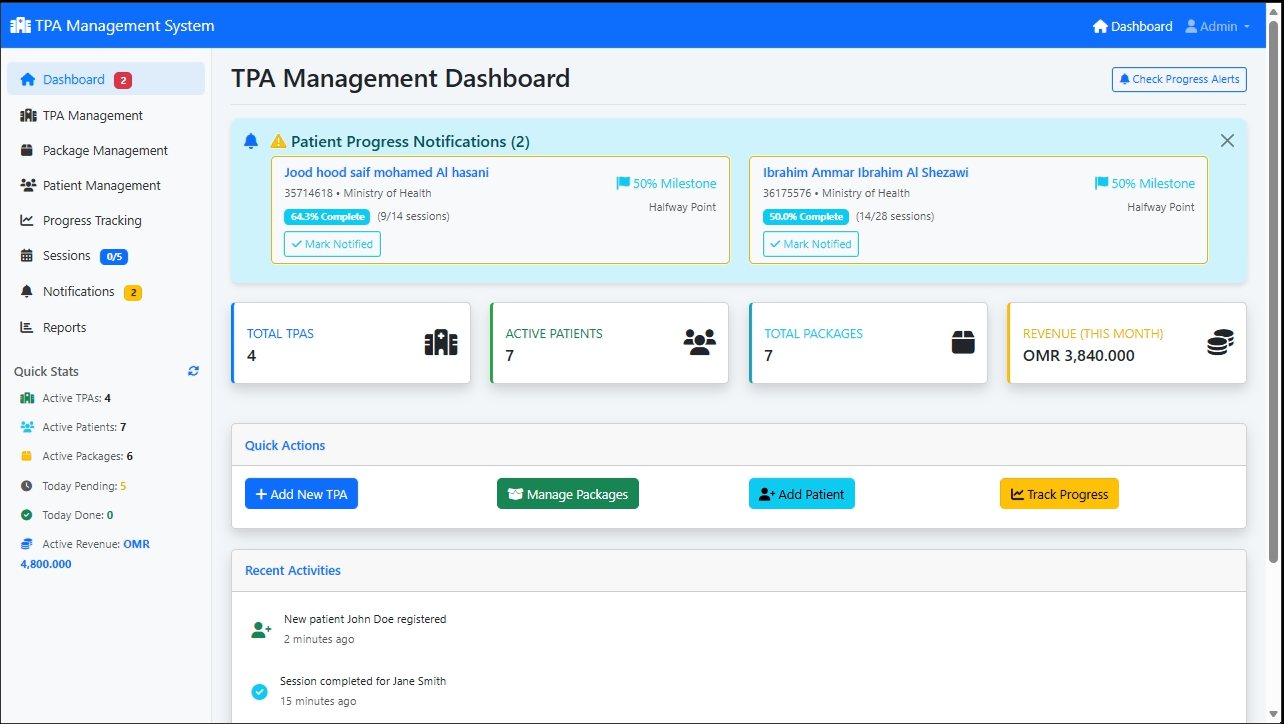
Task: Click the bell icon in notifications banner
Action: (x=251, y=141)
